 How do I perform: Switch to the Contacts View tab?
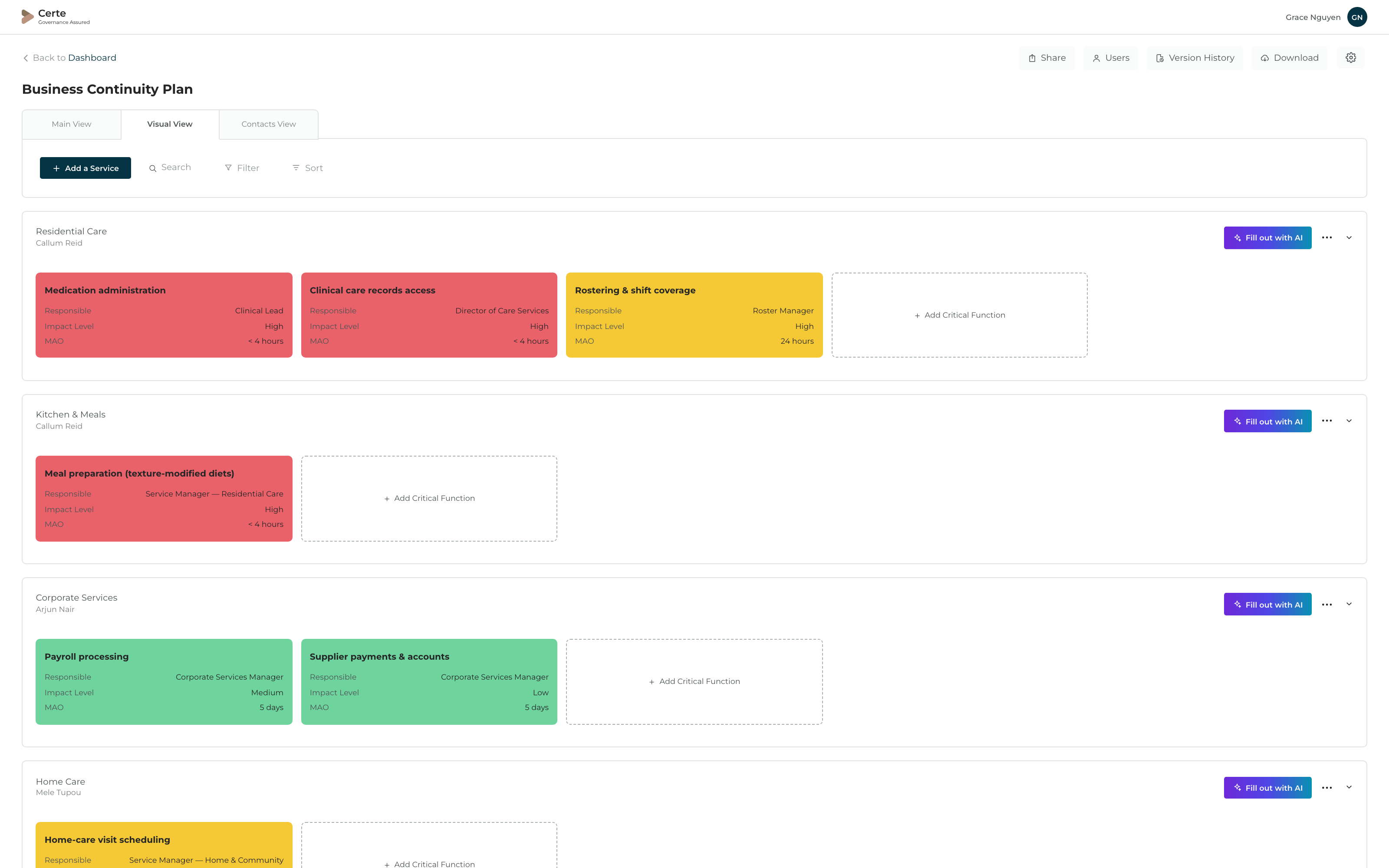pyautogui.click(x=269, y=124)
